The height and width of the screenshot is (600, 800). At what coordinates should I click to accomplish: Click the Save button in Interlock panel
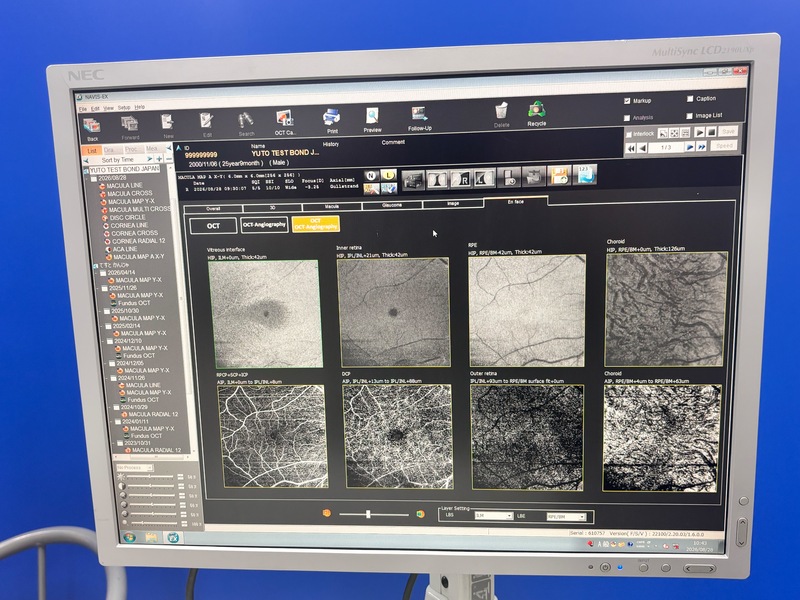[728, 131]
